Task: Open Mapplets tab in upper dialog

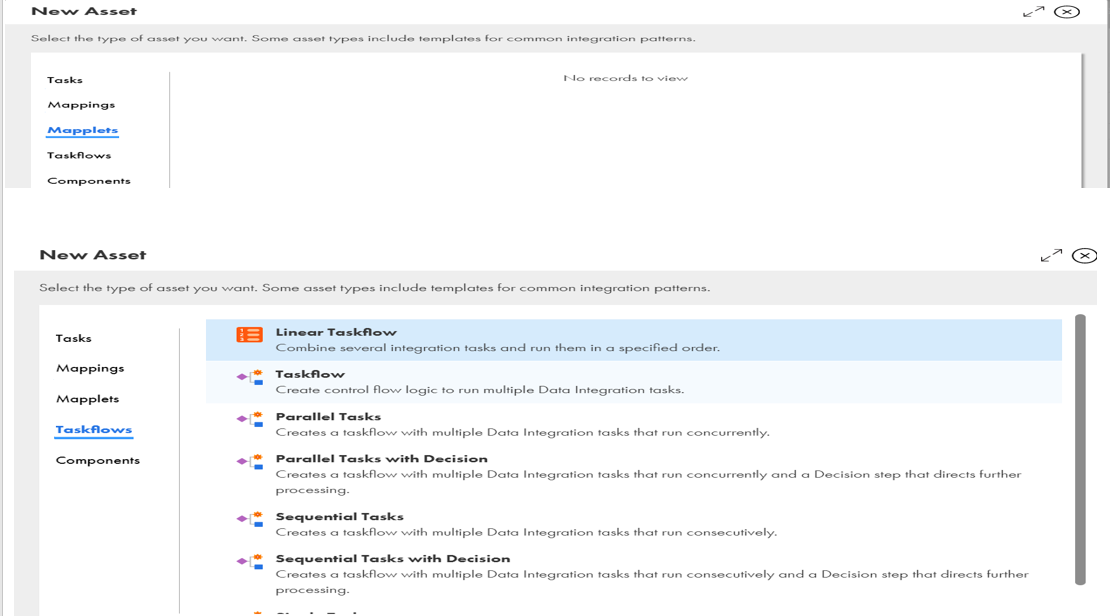Action: [x=83, y=130]
